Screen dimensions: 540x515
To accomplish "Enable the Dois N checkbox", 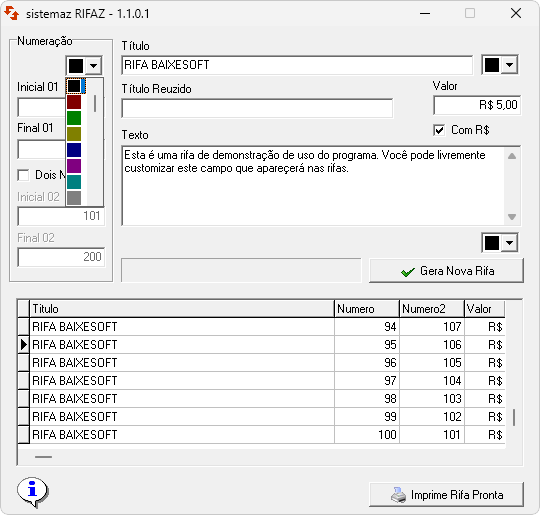I will [x=23, y=175].
